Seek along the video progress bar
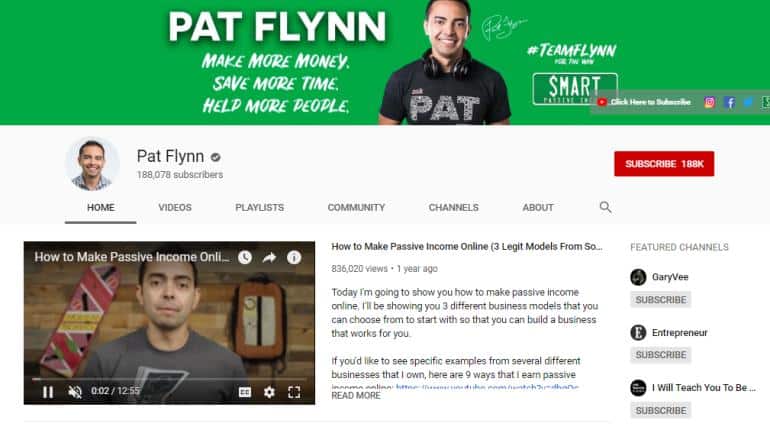This screenshot has width=770, height=430. (169, 379)
